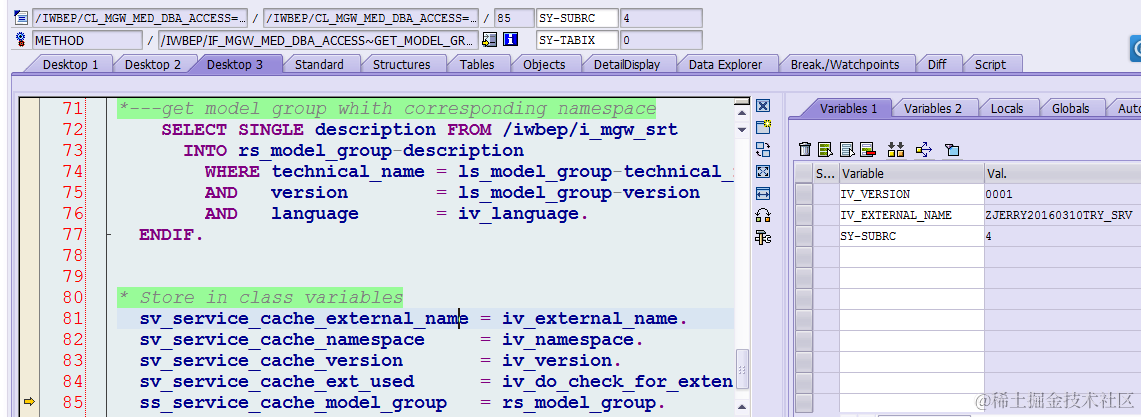The width and height of the screenshot is (1141, 417).
Task: Click the grey list icon in Variables toolbar
Action: [846, 150]
